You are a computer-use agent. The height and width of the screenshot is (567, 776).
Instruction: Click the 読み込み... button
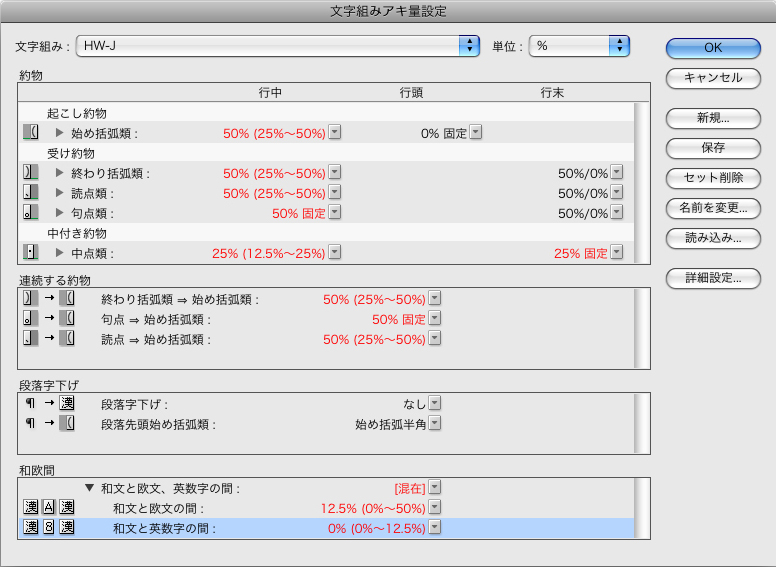pos(713,238)
